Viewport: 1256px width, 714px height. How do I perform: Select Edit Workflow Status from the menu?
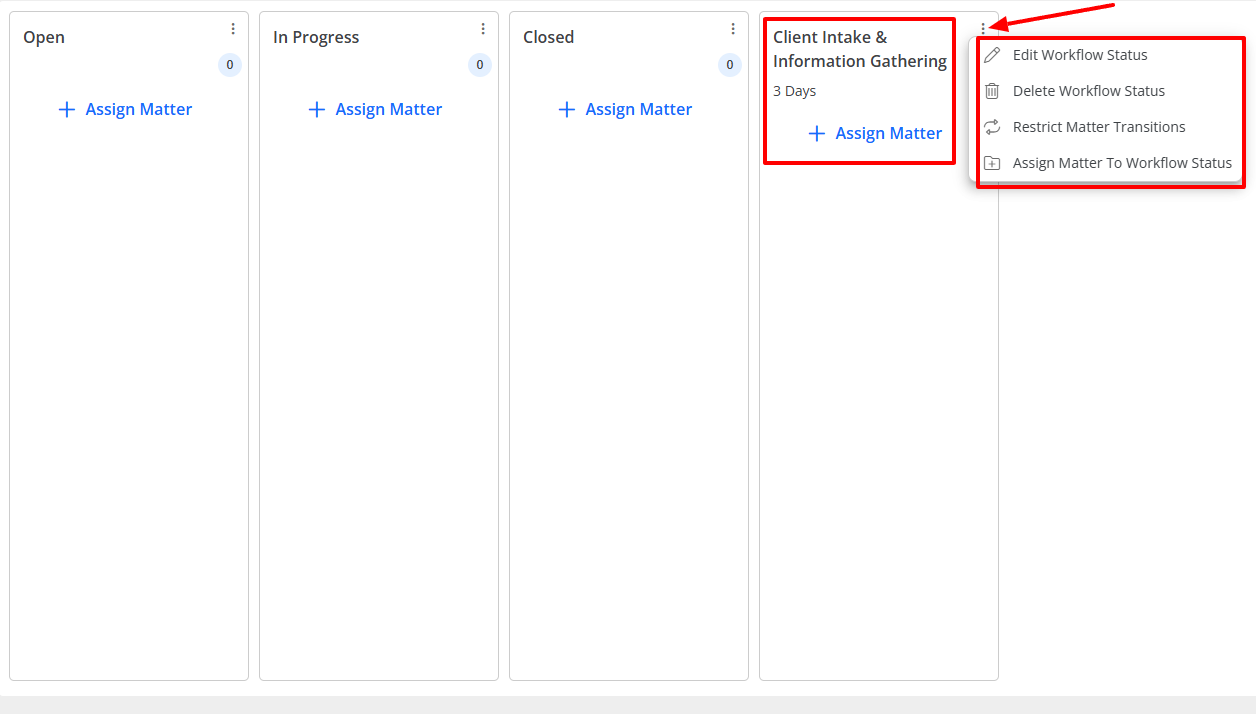point(1080,54)
